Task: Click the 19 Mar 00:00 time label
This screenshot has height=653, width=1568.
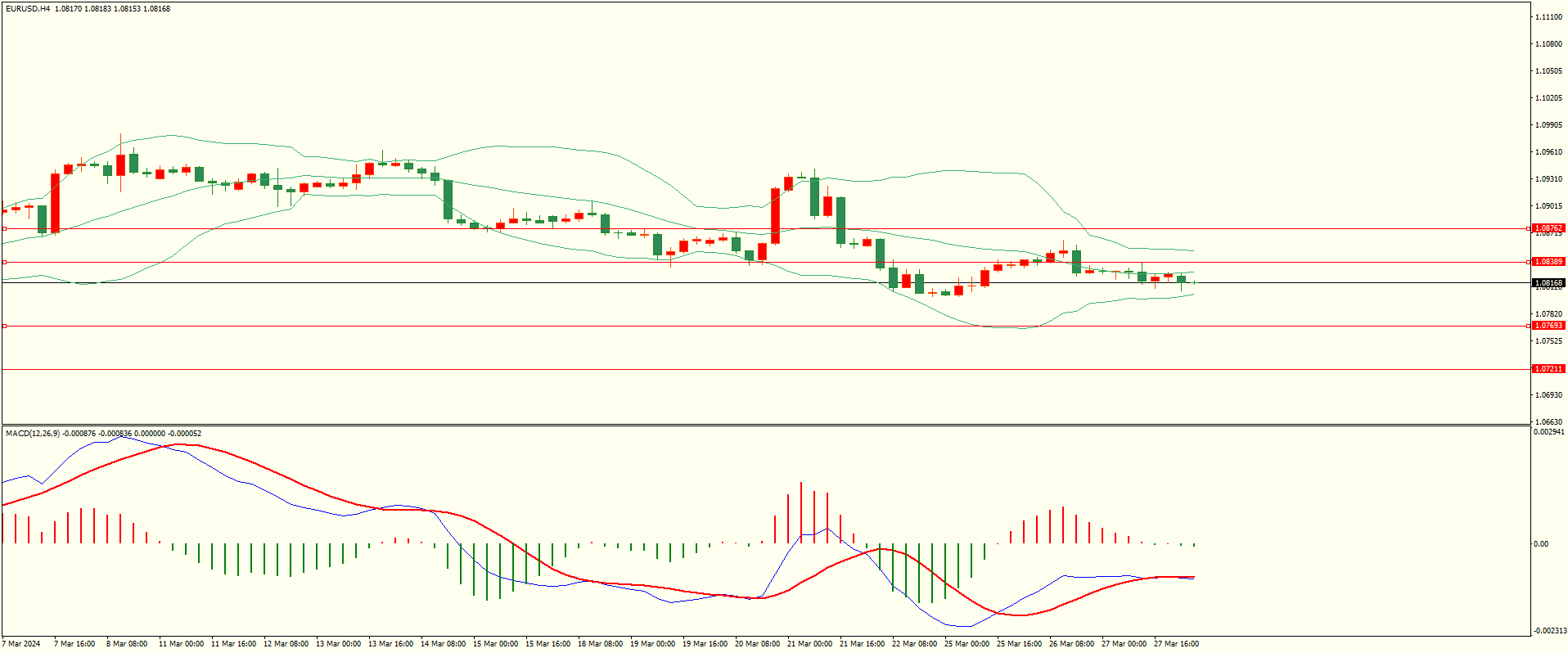Action: coord(652,644)
